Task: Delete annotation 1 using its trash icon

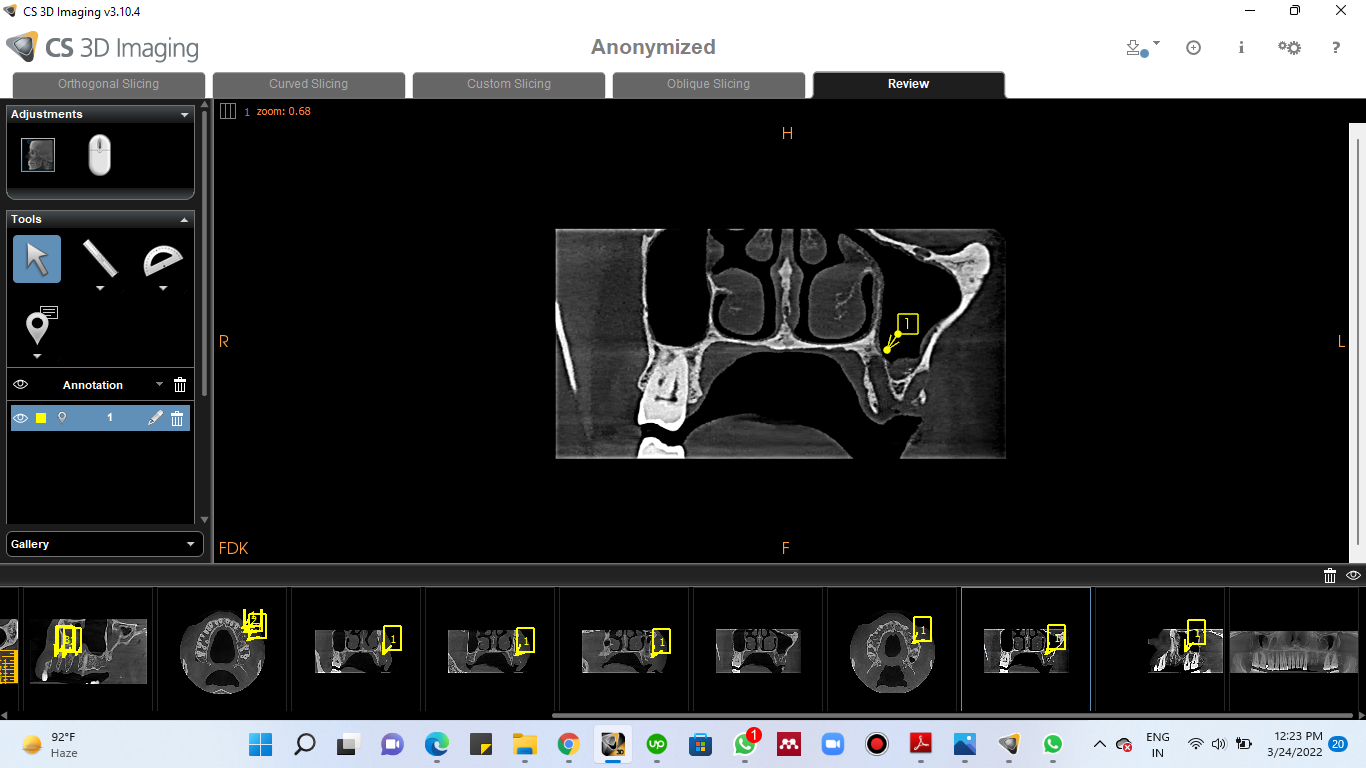Action: 177,418
